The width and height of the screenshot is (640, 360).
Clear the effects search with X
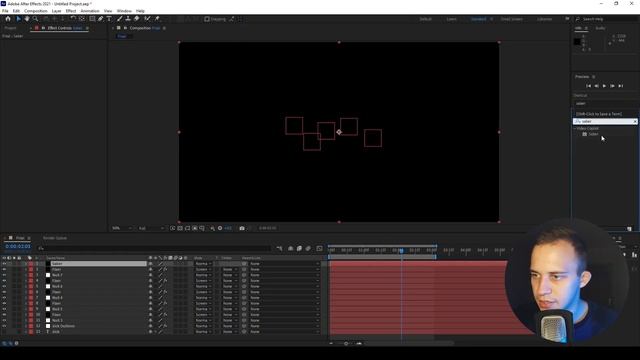pos(635,122)
